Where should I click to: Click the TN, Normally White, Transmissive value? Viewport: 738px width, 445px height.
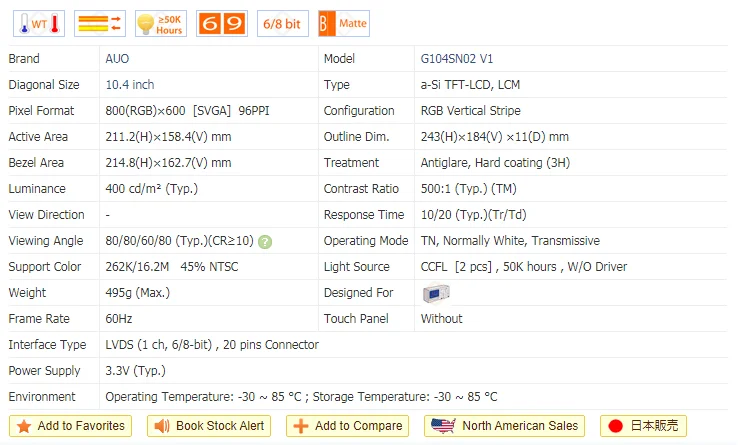point(510,241)
